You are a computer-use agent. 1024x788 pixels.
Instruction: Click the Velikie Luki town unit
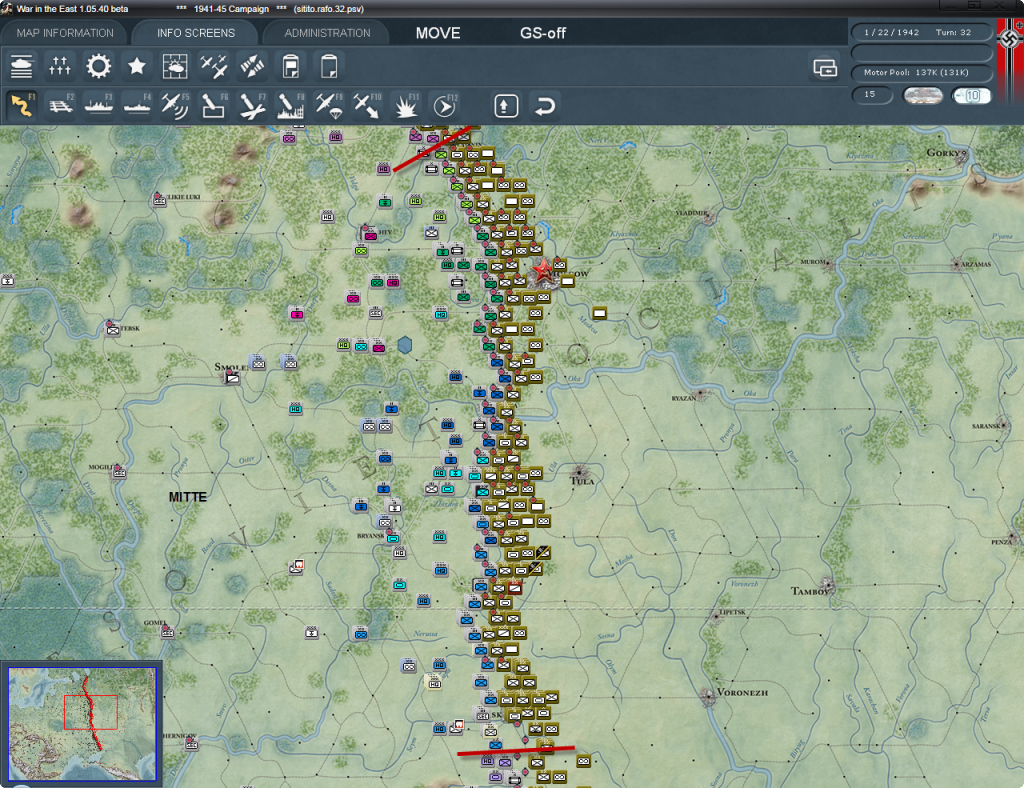coord(159,200)
